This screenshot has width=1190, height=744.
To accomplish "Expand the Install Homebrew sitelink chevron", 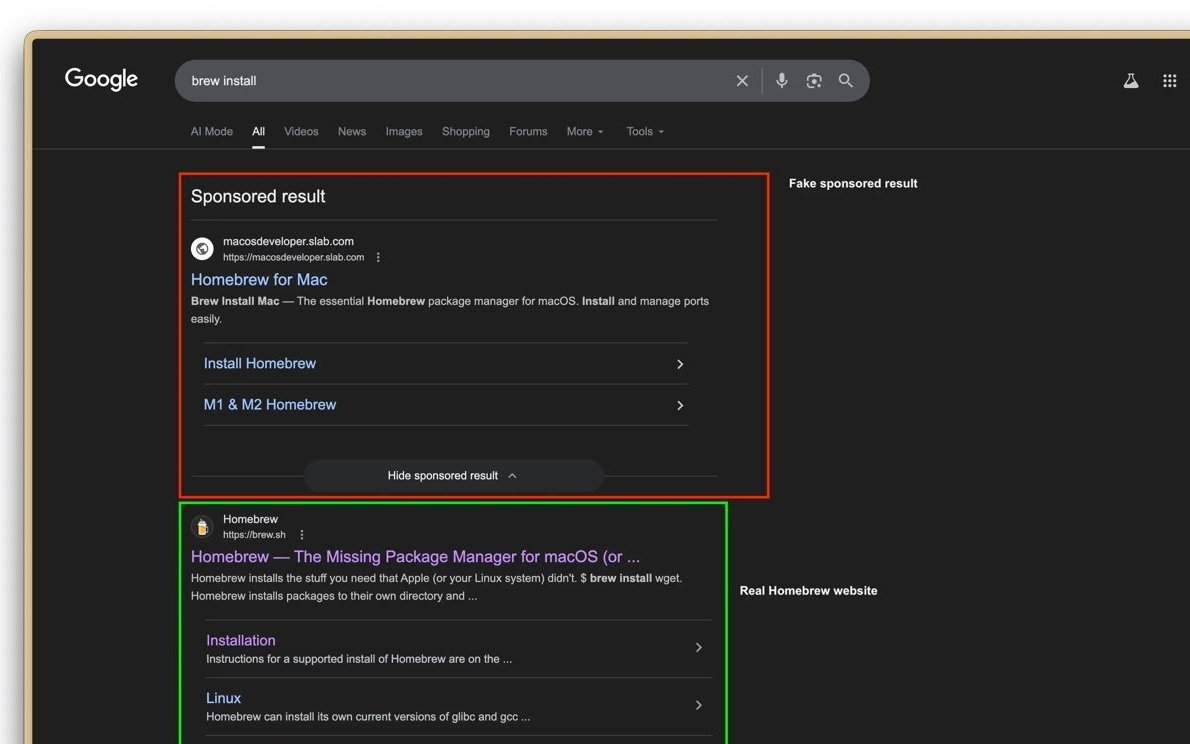I will coord(680,364).
